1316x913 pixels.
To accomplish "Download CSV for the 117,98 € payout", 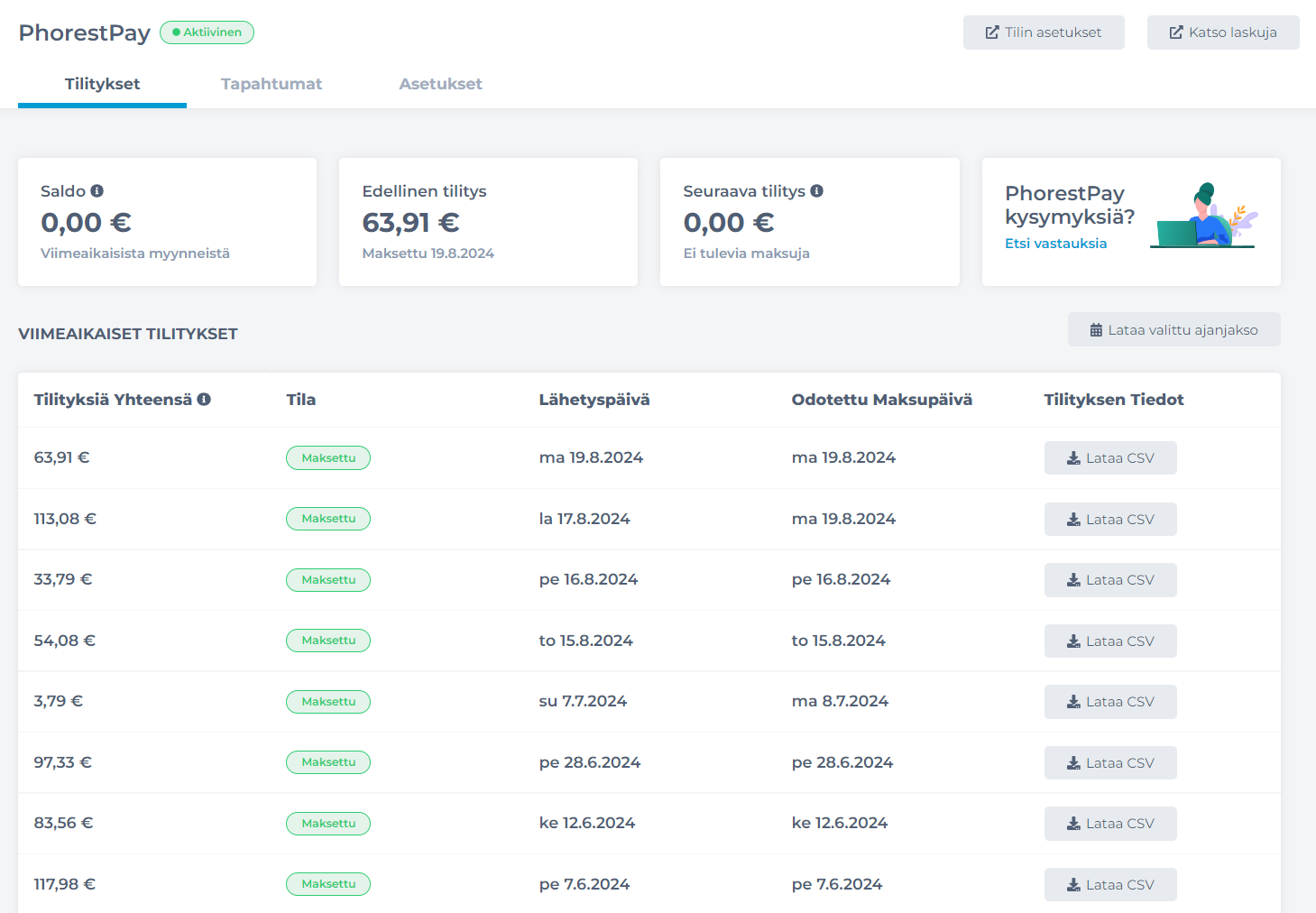I will click(x=1110, y=885).
